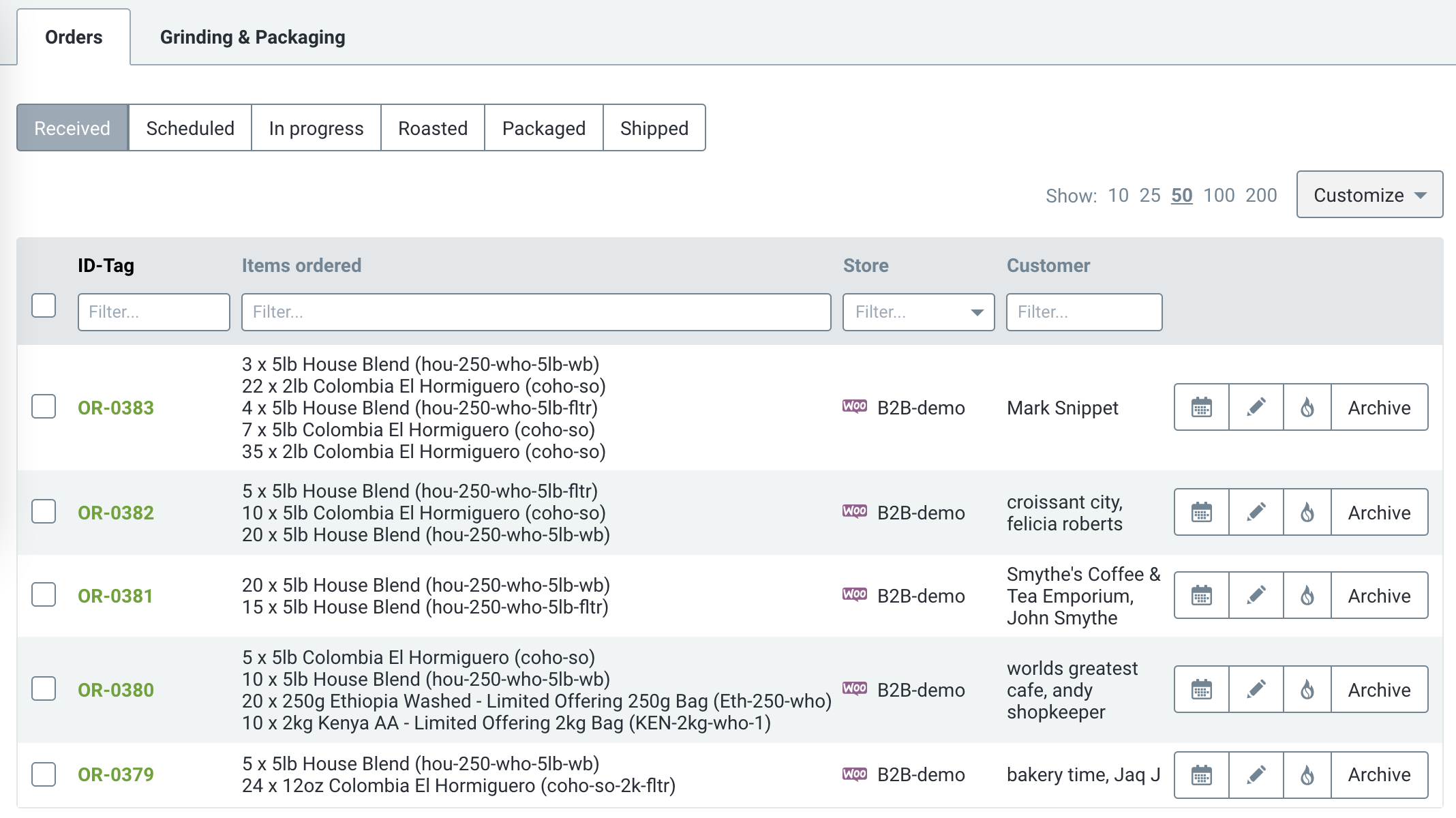
Task: Select the Received status filter
Action: [72, 128]
